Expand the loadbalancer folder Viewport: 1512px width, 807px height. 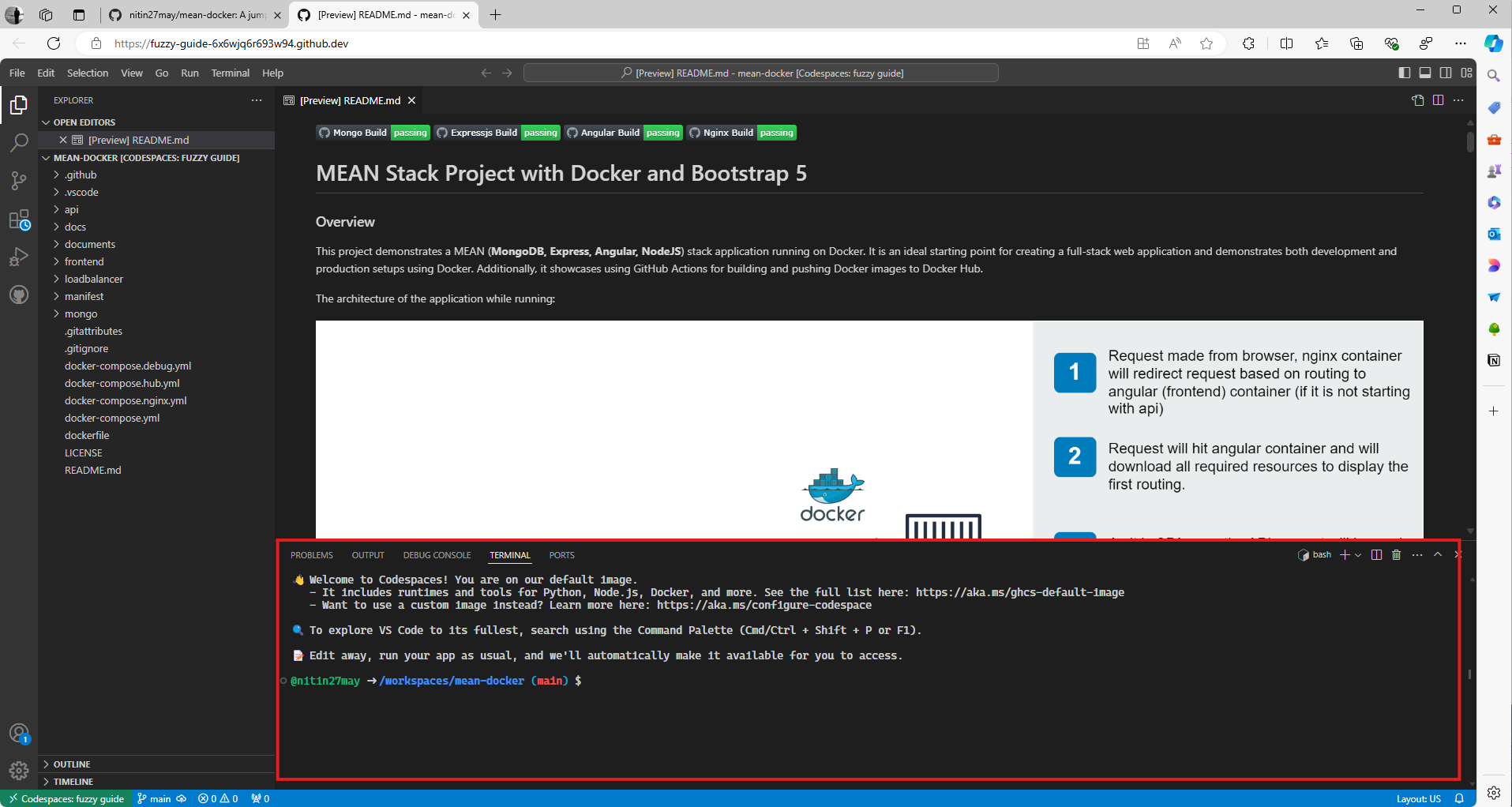(156, 279)
